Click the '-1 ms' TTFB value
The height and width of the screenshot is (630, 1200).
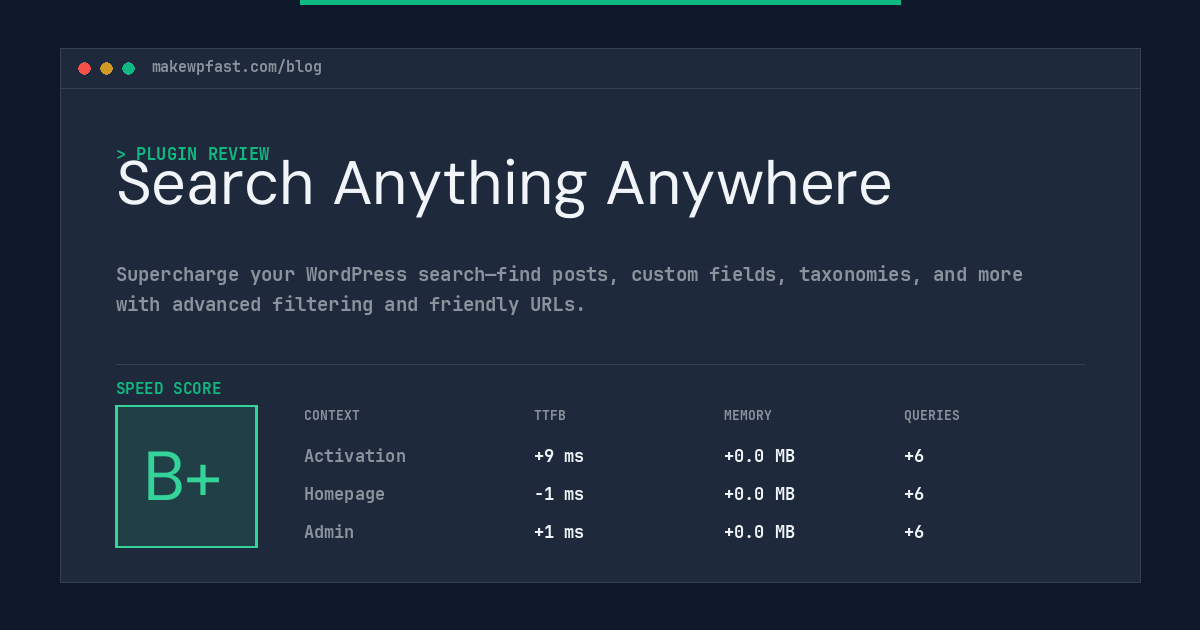[x=559, y=494]
